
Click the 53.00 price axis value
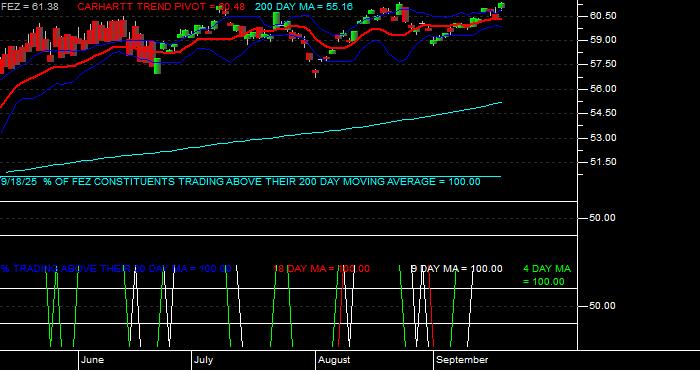pos(603,137)
